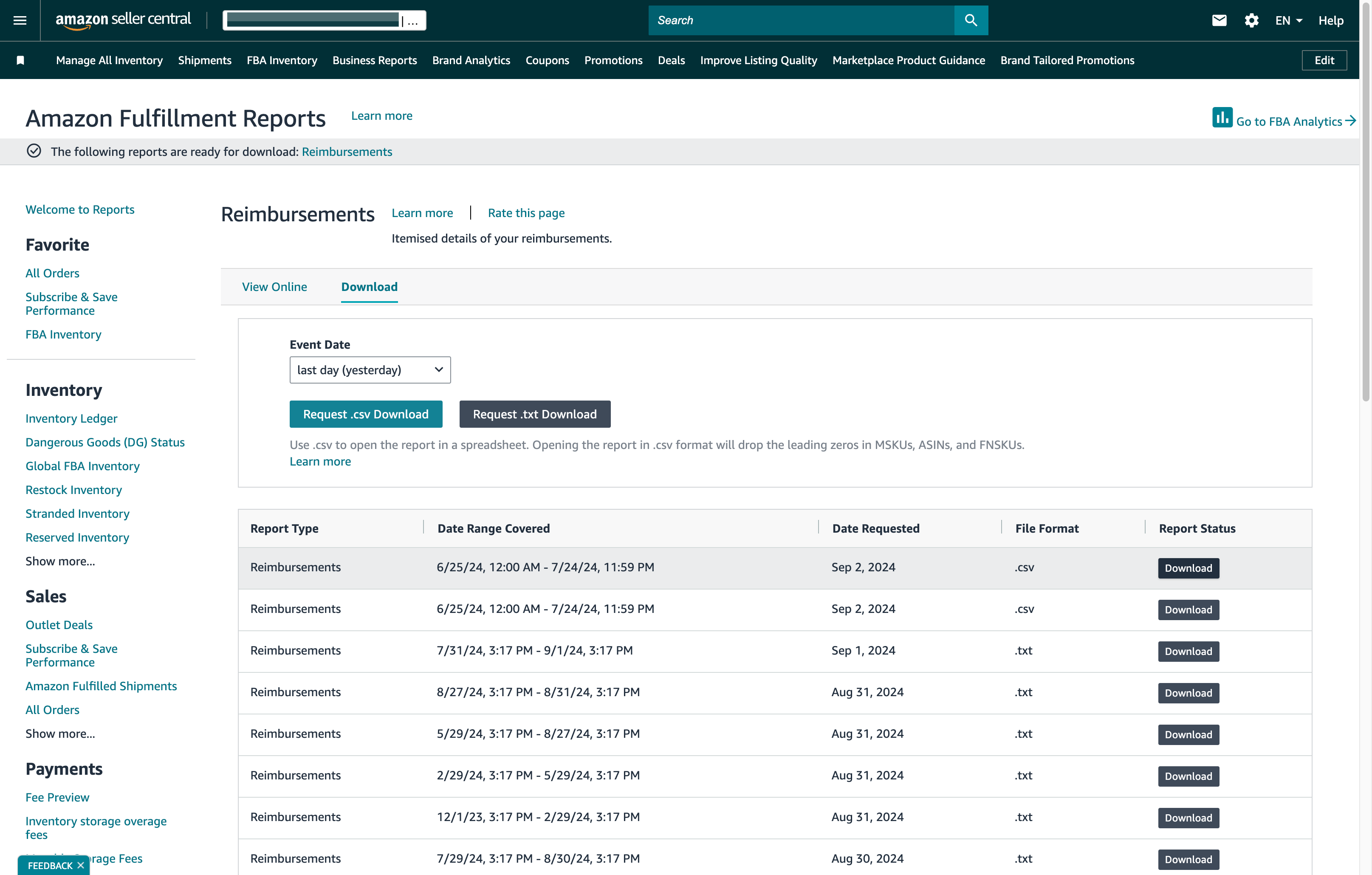Open Improve Listing Quality menu item
Viewport: 1372px width, 875px height.
click(758, 60)
